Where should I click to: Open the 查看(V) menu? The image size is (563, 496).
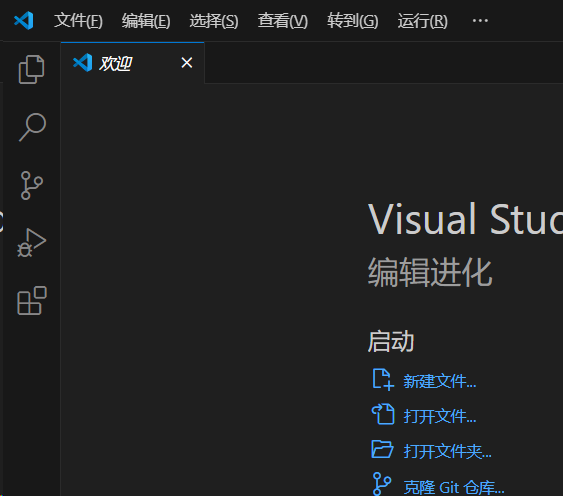click(283, 20)
